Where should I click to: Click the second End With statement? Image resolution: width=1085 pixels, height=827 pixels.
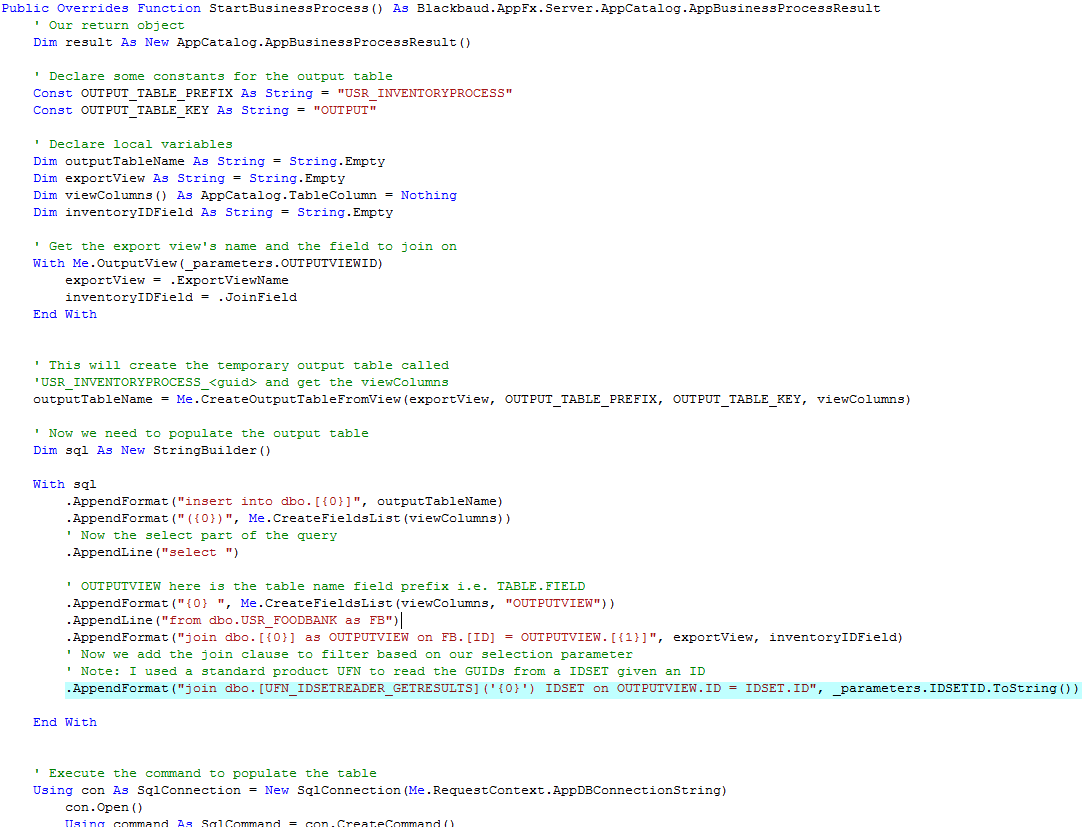click(65, 723)
